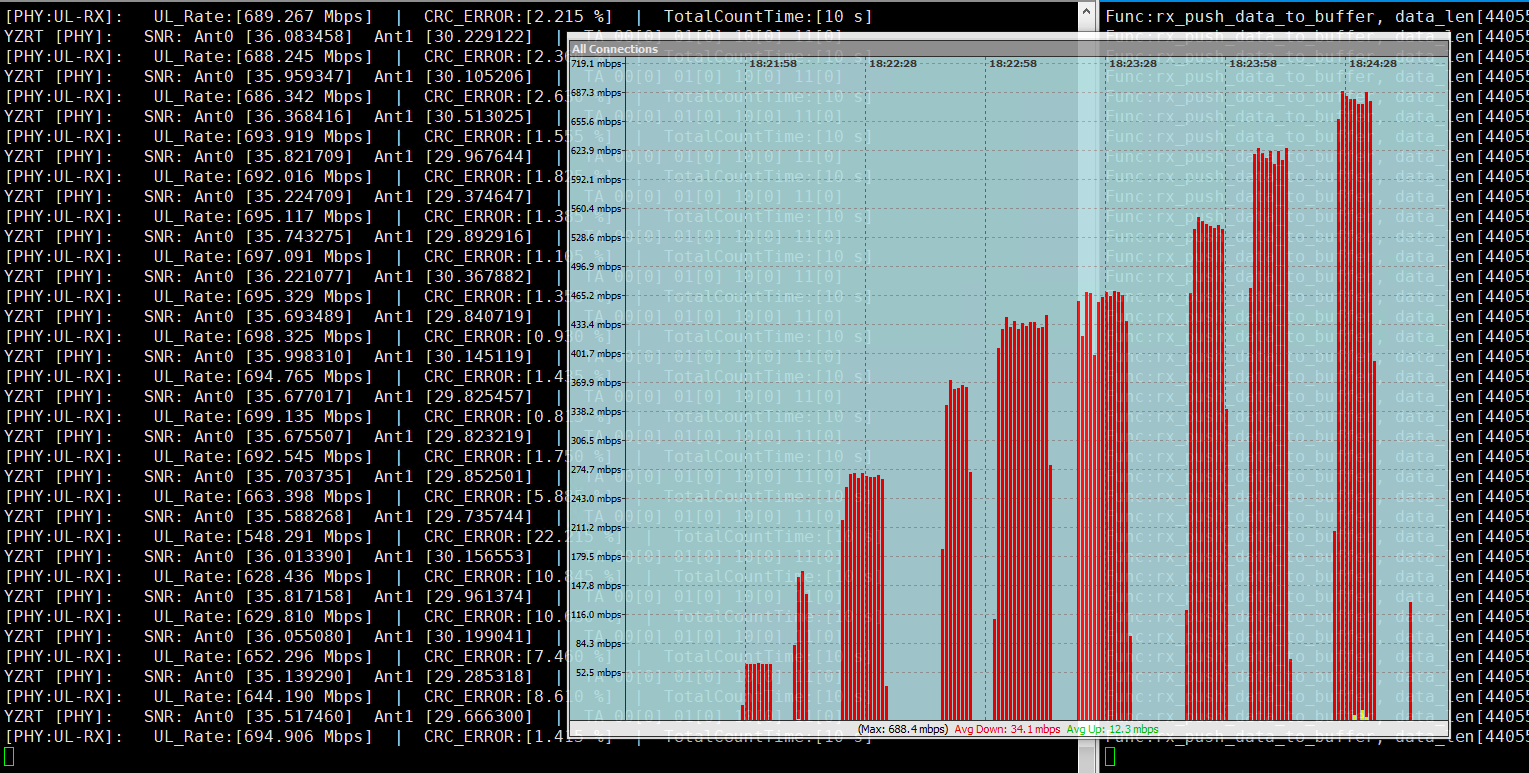Click the 655.6 mbps axis label
This screenshot has height=773, width=1529.
[x=596, y=121]
